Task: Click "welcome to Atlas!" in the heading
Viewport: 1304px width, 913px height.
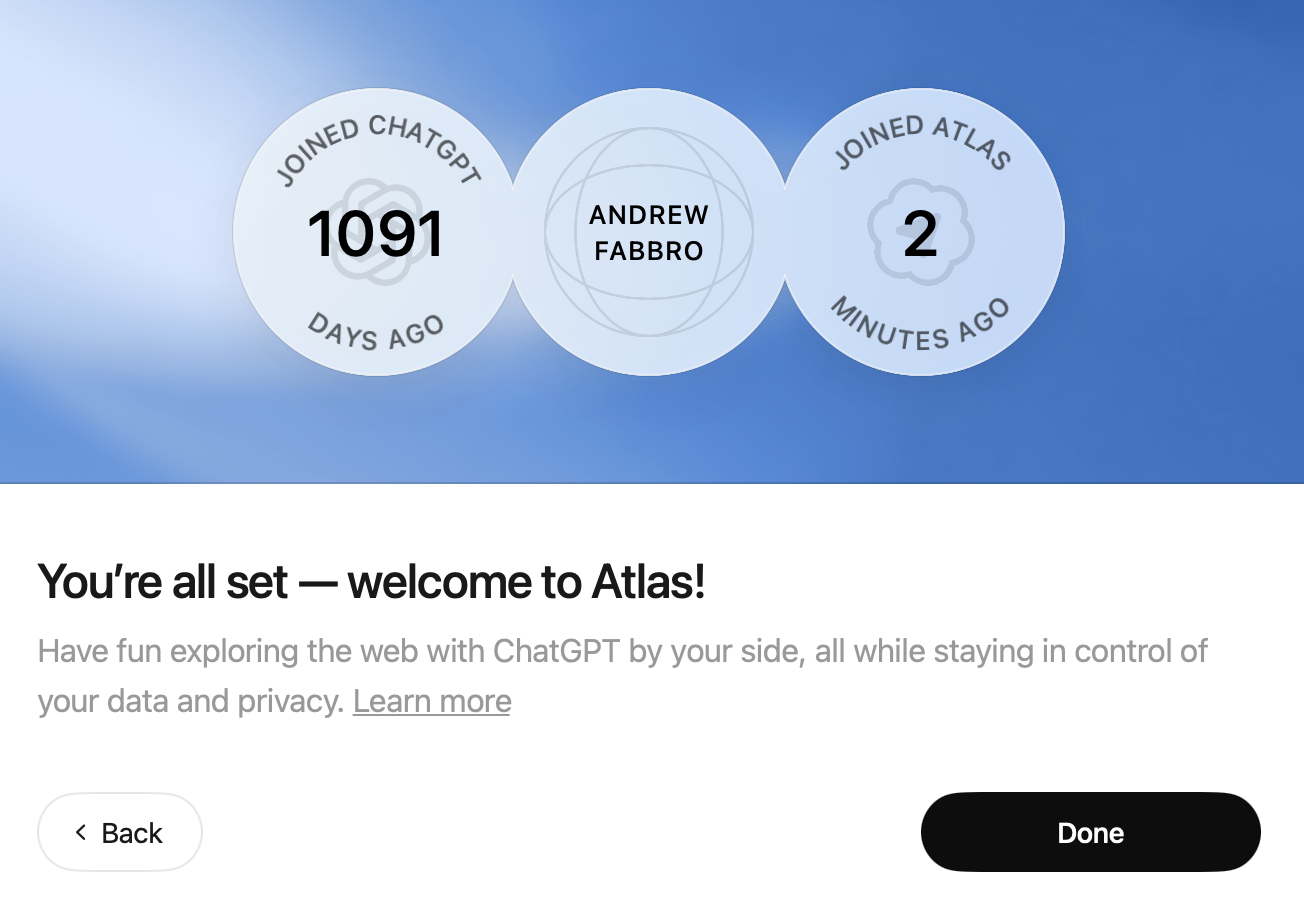Action: [527, 581]
